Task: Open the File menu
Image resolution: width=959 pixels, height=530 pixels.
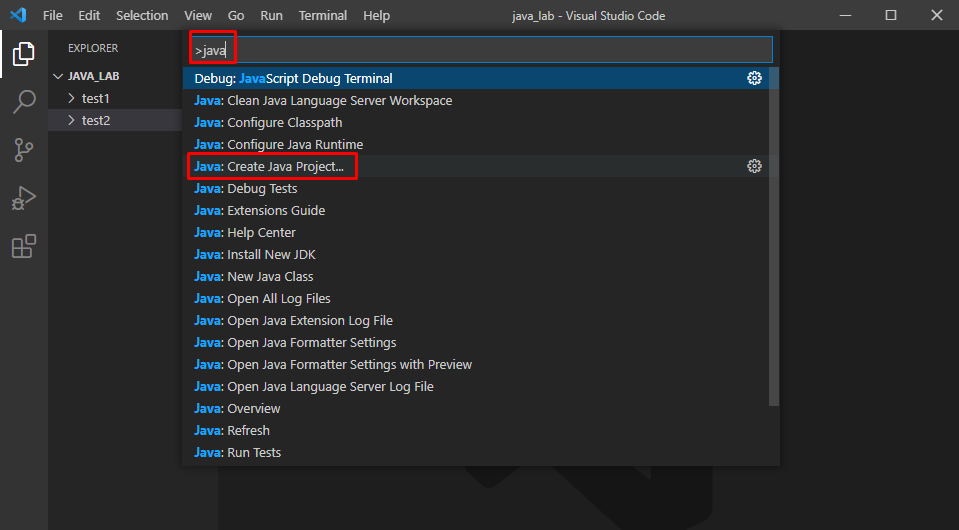Action: click(x=53, y=15)
